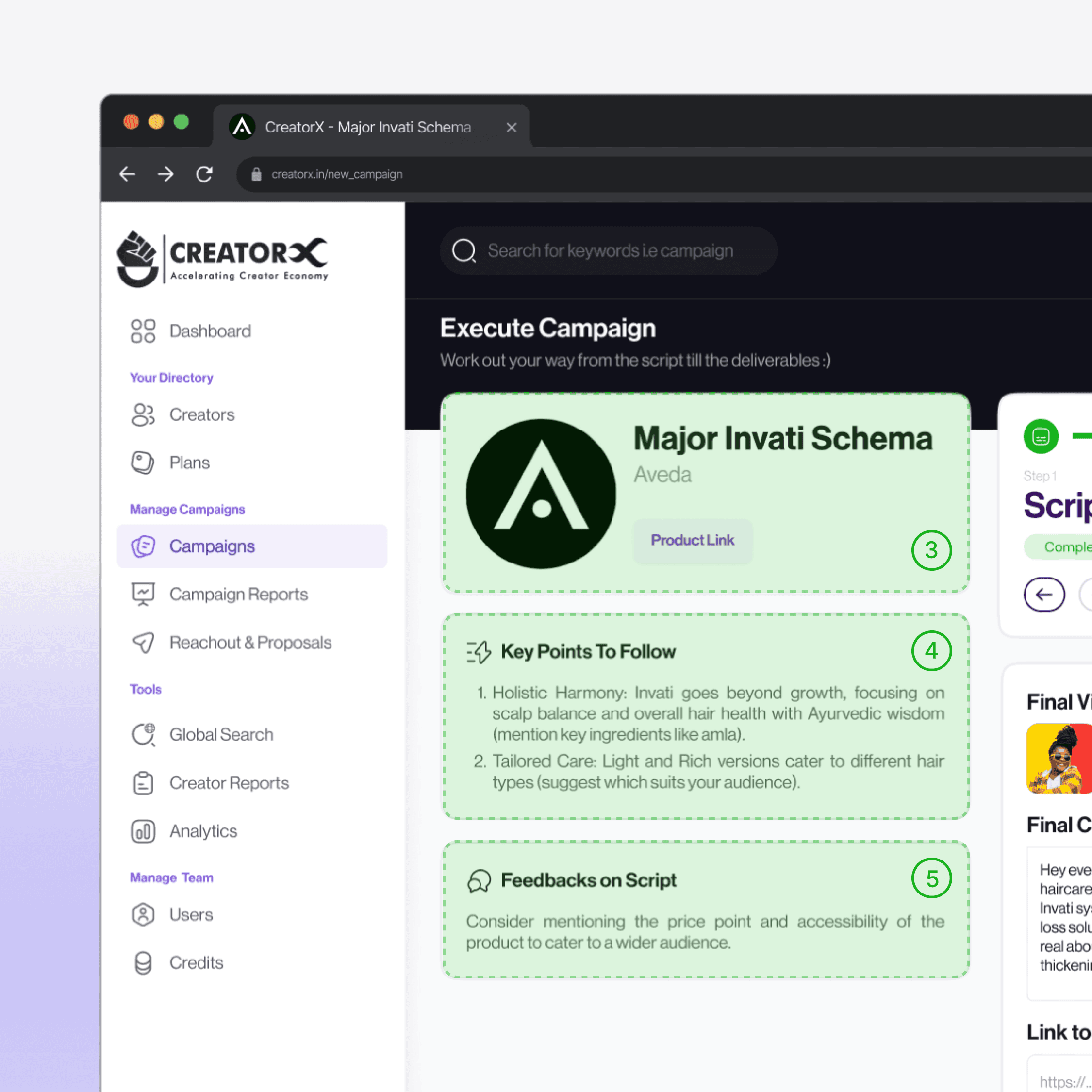Click the Major Invati Schema title

coord(783,439)
